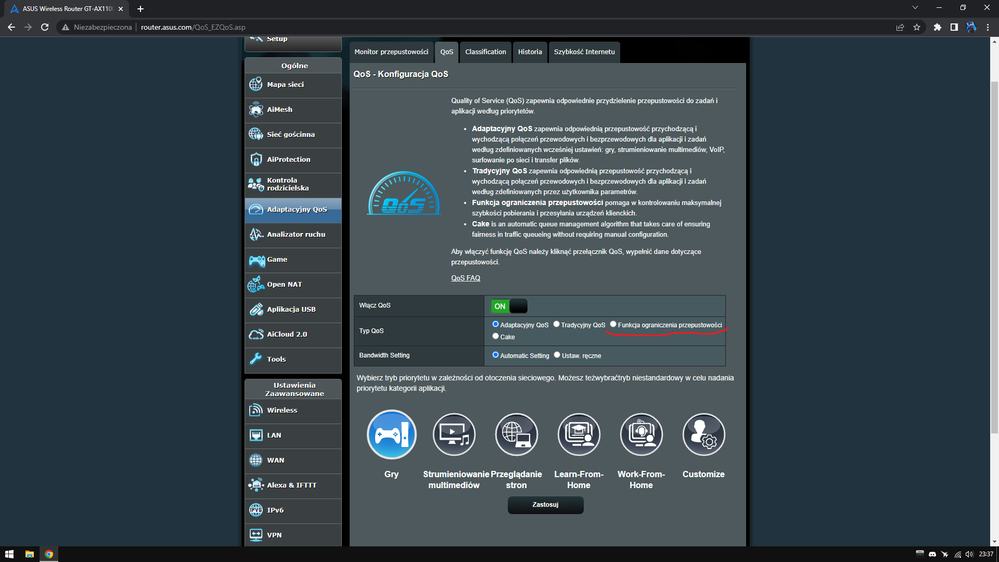Pick the Przeglądanie stron priority icon
This screenshot has width=999, height=562.
coord(516,435)
